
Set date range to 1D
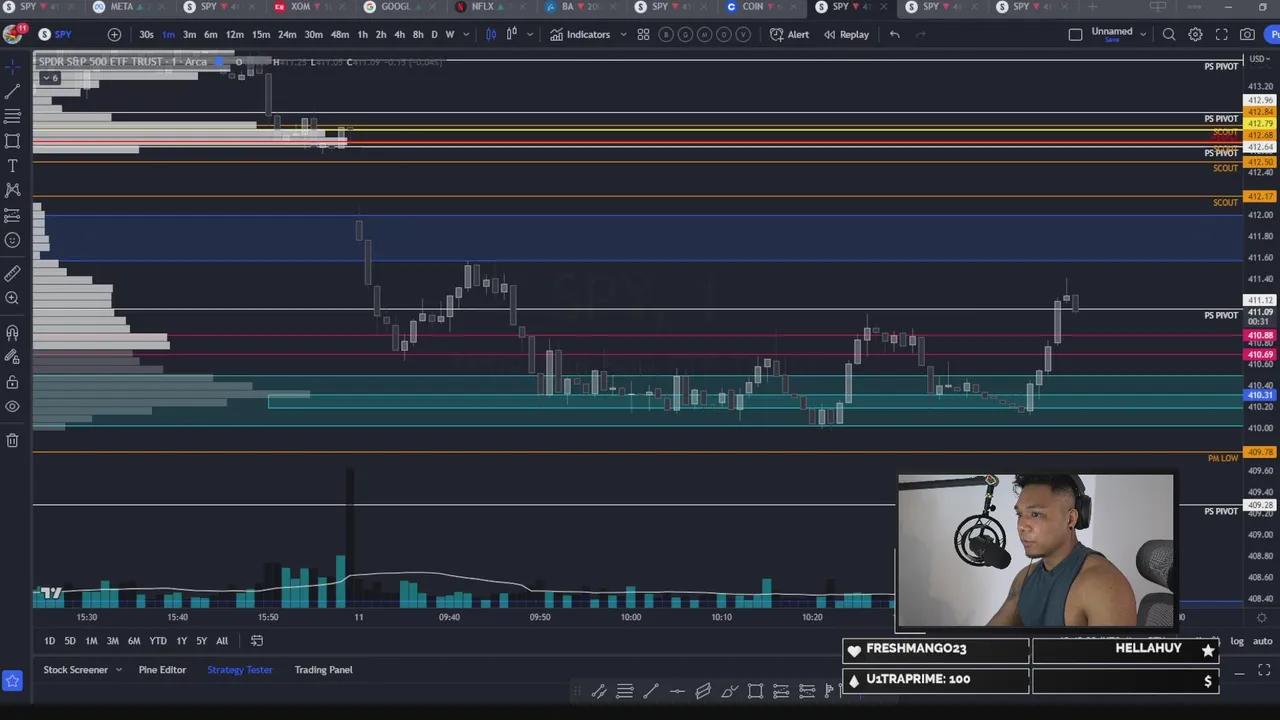click(x=49, y=641)
